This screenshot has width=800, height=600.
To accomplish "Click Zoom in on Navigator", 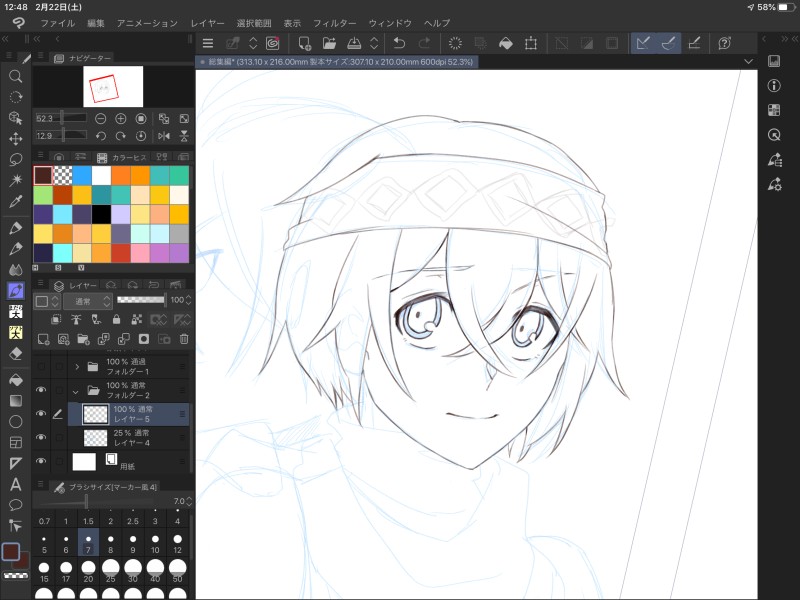I will [x=121, y=119].
